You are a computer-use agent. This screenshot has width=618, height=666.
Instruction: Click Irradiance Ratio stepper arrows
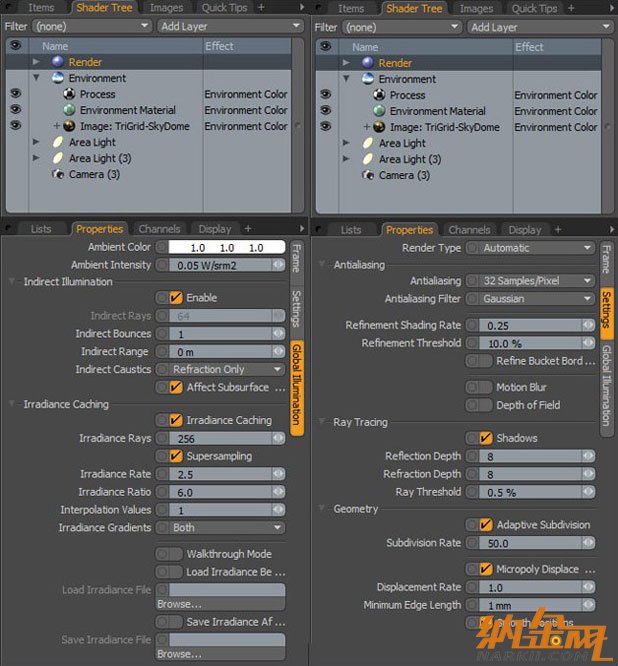[279, 492]
